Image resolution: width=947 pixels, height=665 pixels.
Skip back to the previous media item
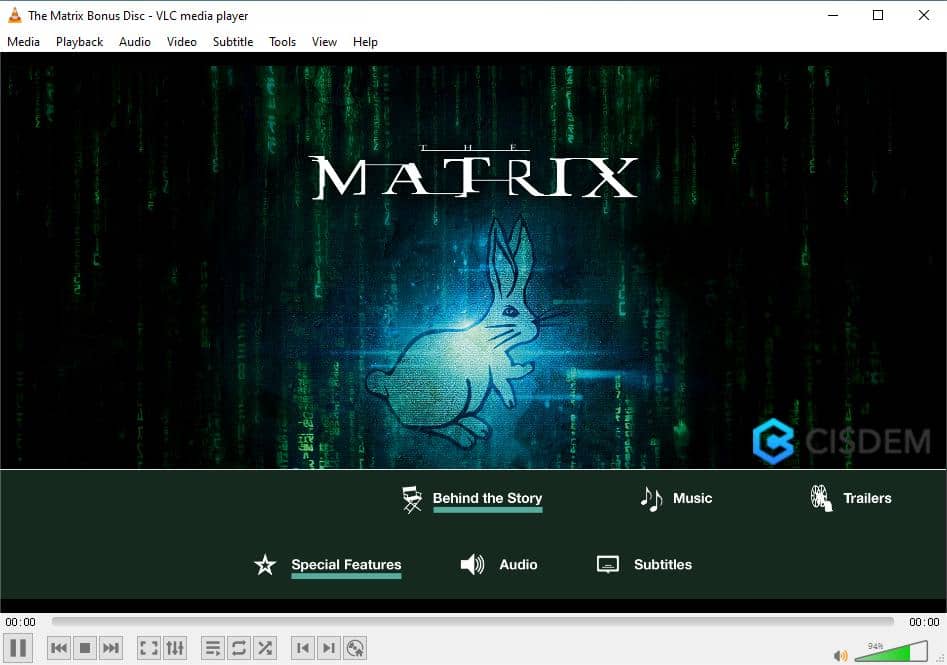[58, 647]
